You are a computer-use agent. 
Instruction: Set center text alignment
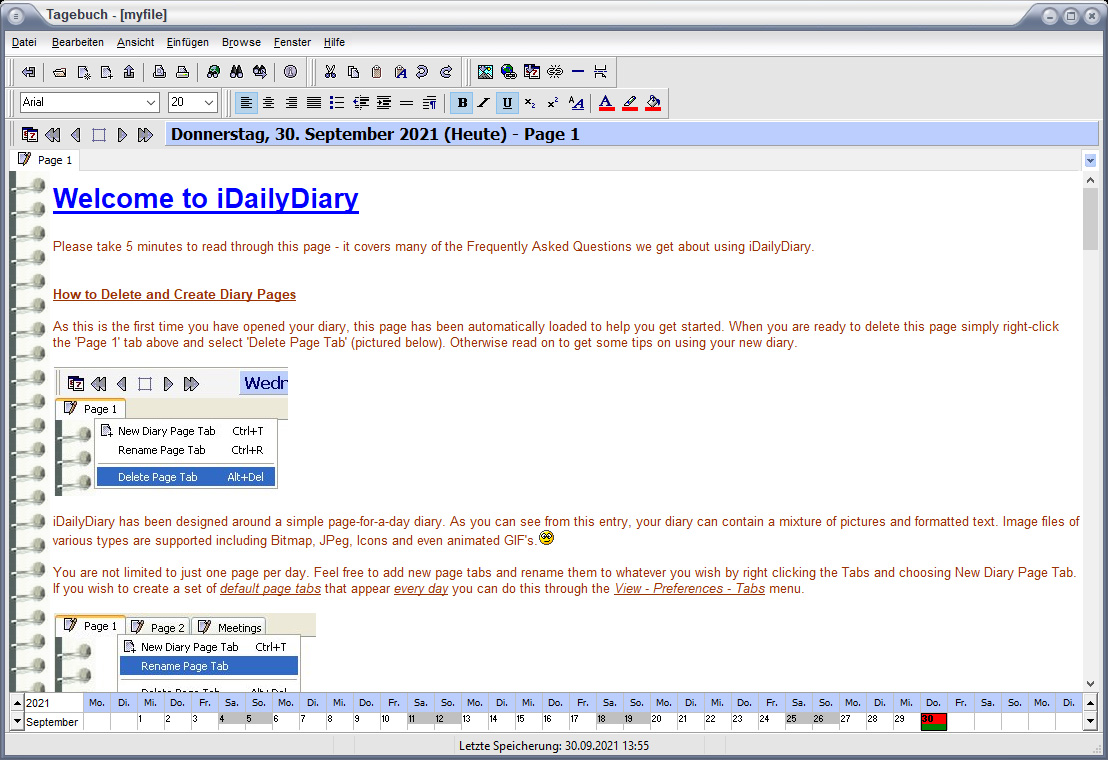pyautogui.click(x=269, y=103)
